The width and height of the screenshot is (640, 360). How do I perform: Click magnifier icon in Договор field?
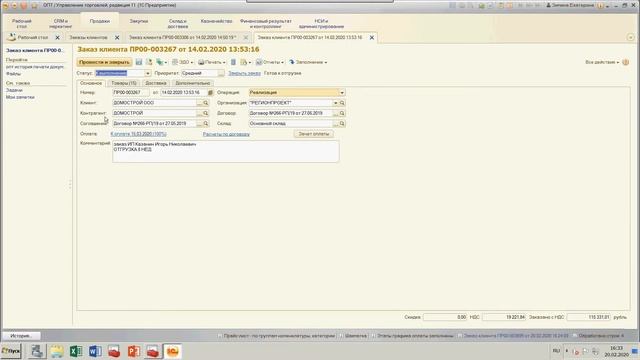pyautogui.click(x=342, y=113)
